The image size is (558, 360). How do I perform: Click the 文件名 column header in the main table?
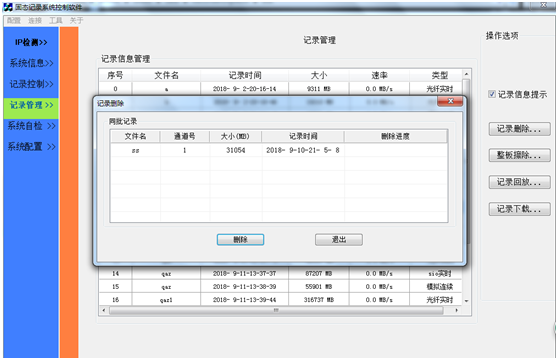(167, 75)
